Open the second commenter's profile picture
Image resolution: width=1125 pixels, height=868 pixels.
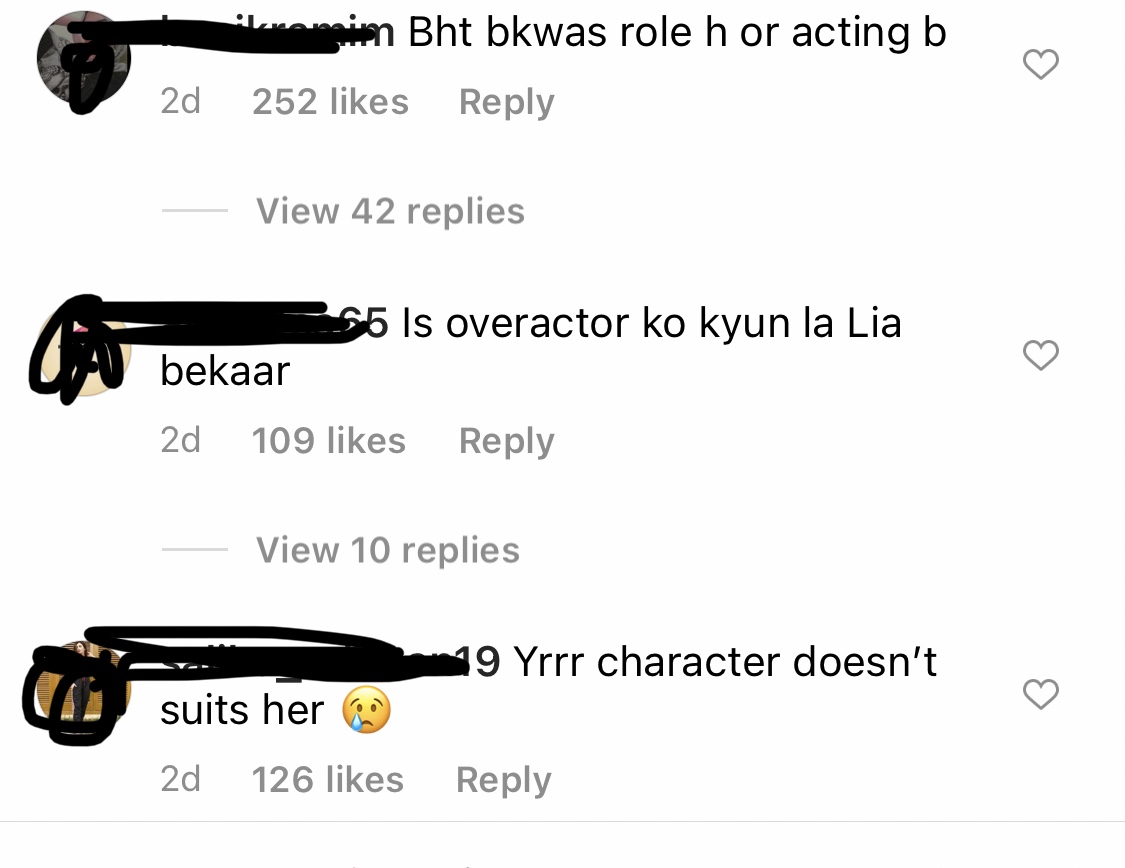point(83,349)
